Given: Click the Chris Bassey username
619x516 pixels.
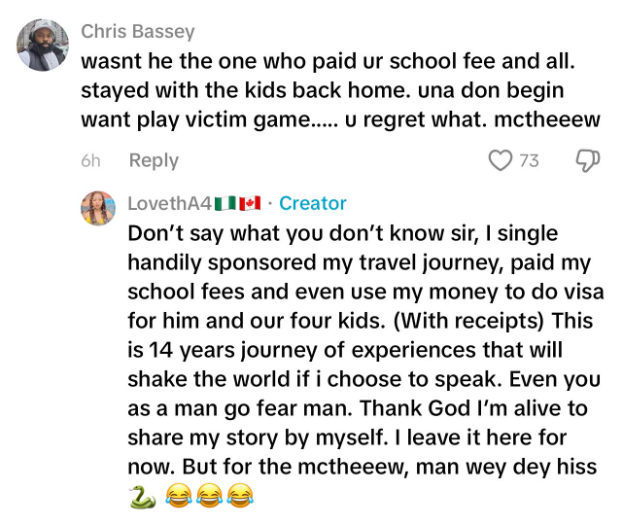Looking at the screenshot, I should tap(137, 32).
